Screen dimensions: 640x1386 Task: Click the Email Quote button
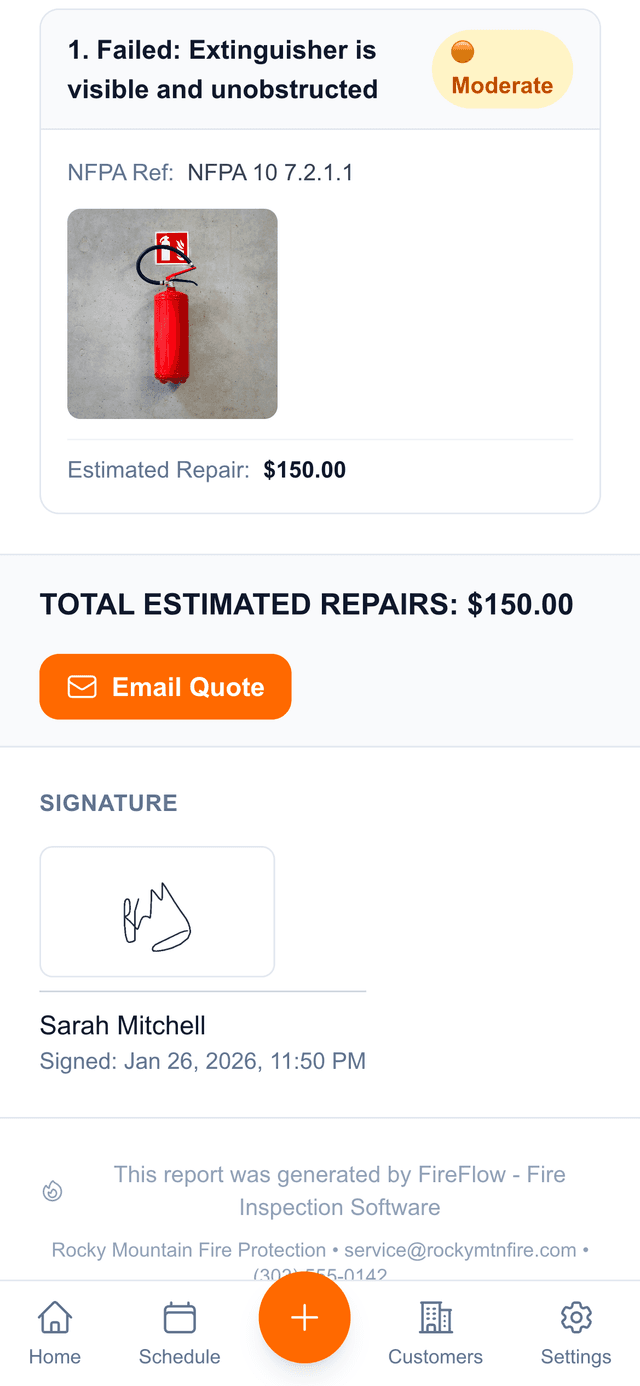[x=165, y=687]
